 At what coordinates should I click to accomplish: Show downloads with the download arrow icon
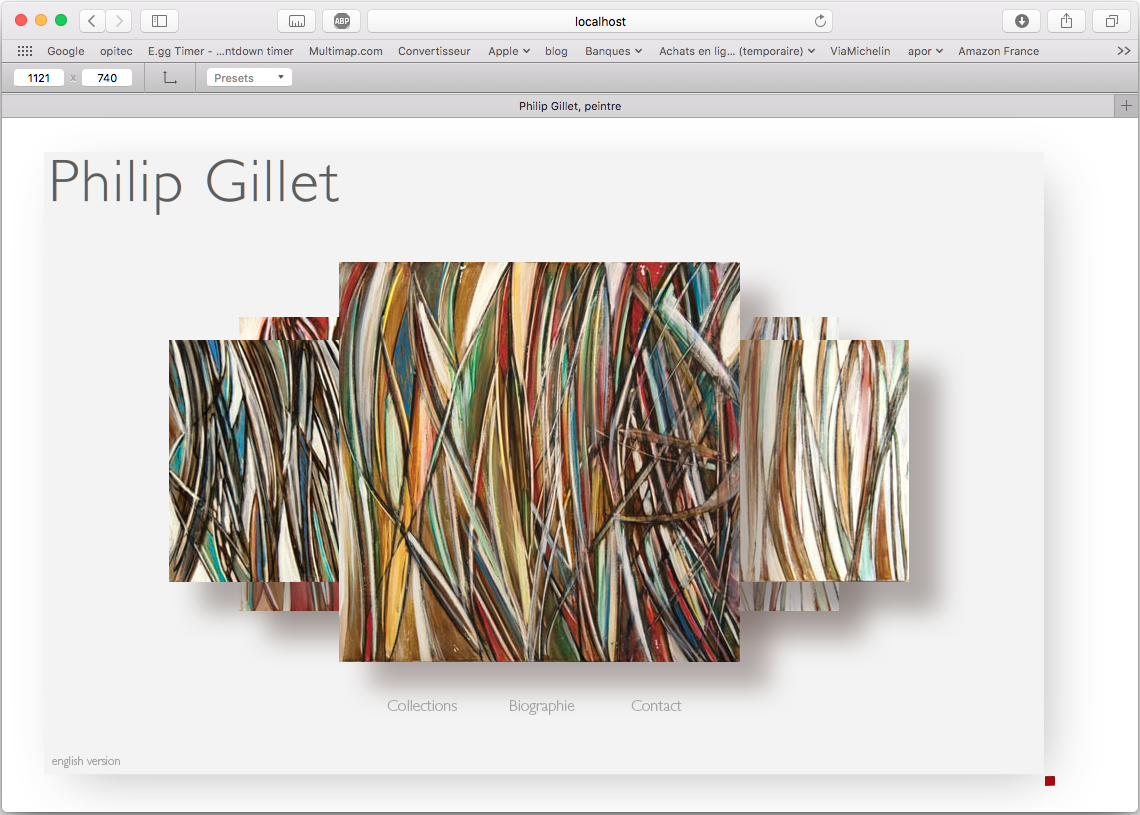coord(1021,21)
